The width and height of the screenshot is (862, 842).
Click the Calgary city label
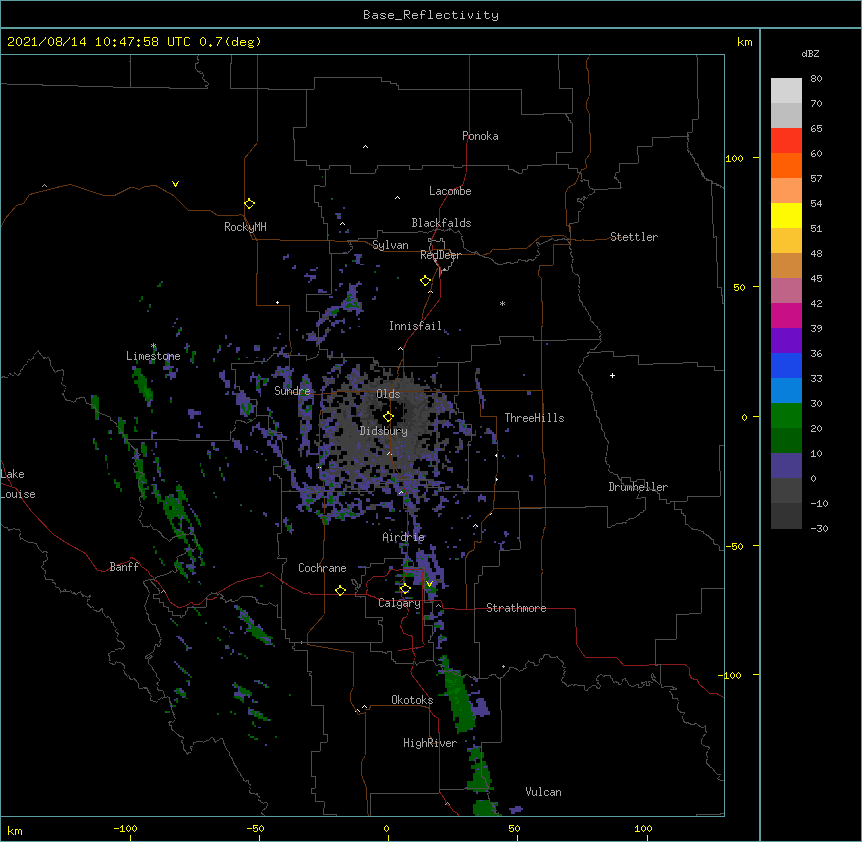(x=399, y=603)
